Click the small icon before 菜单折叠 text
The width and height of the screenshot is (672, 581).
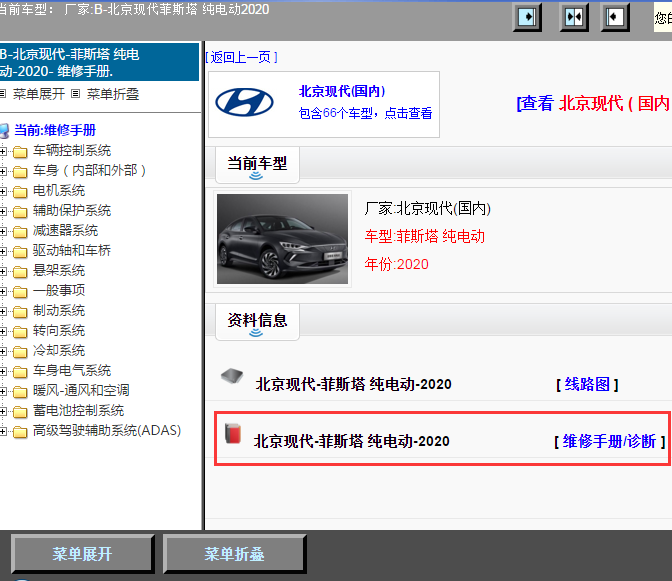click(75, 93)
